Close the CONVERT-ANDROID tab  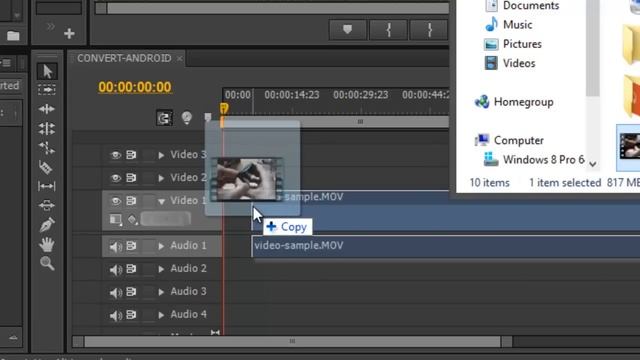click(180, 59)
